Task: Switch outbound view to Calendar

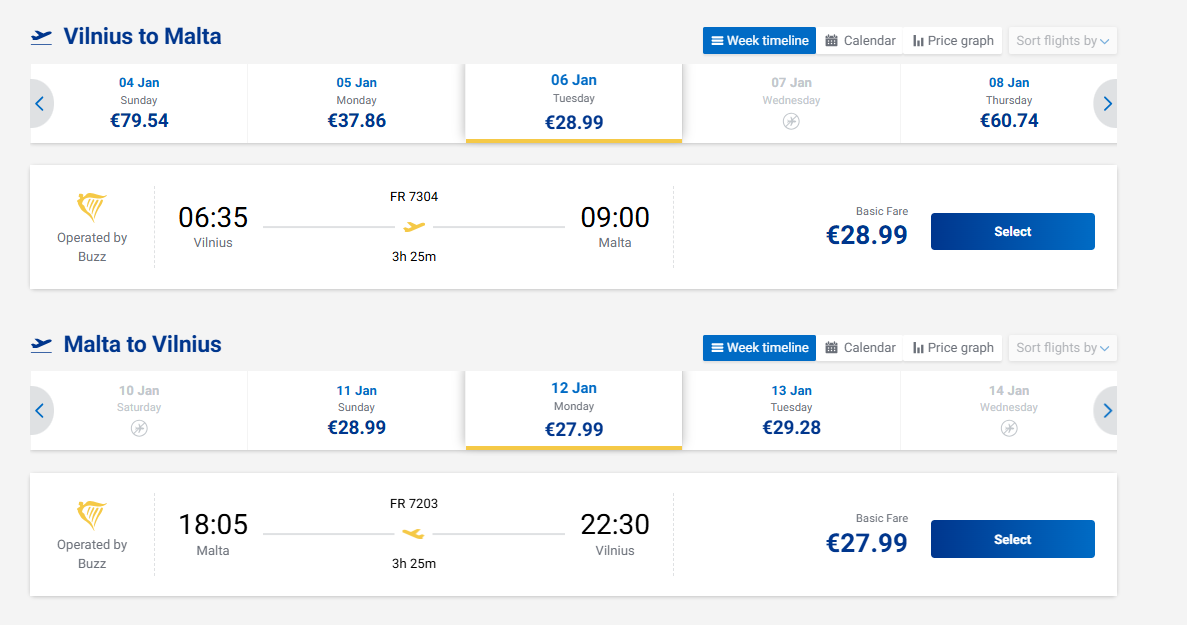Action: [x=860, y=41]
